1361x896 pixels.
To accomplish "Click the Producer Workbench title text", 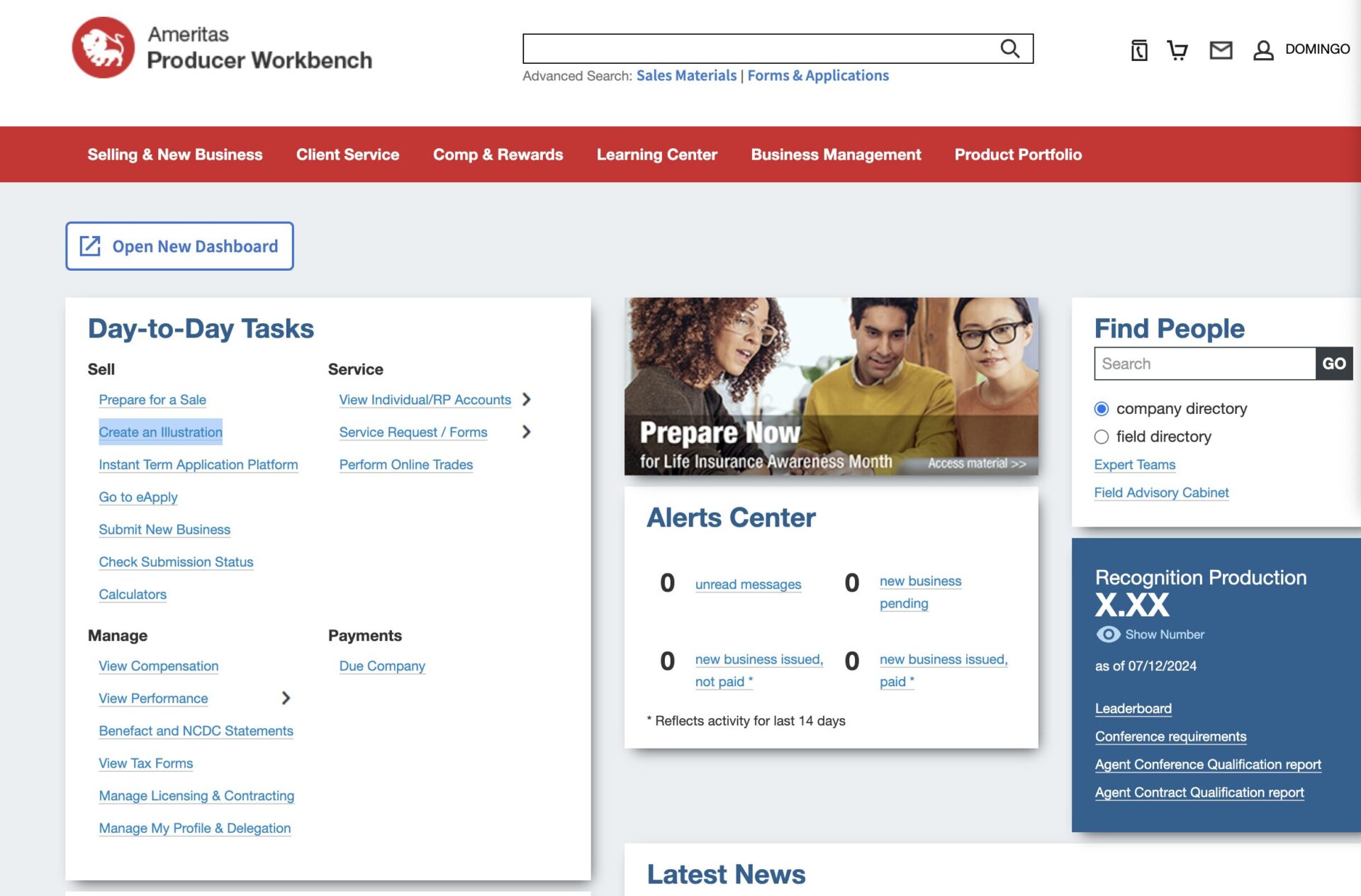I will coord(259,60).
